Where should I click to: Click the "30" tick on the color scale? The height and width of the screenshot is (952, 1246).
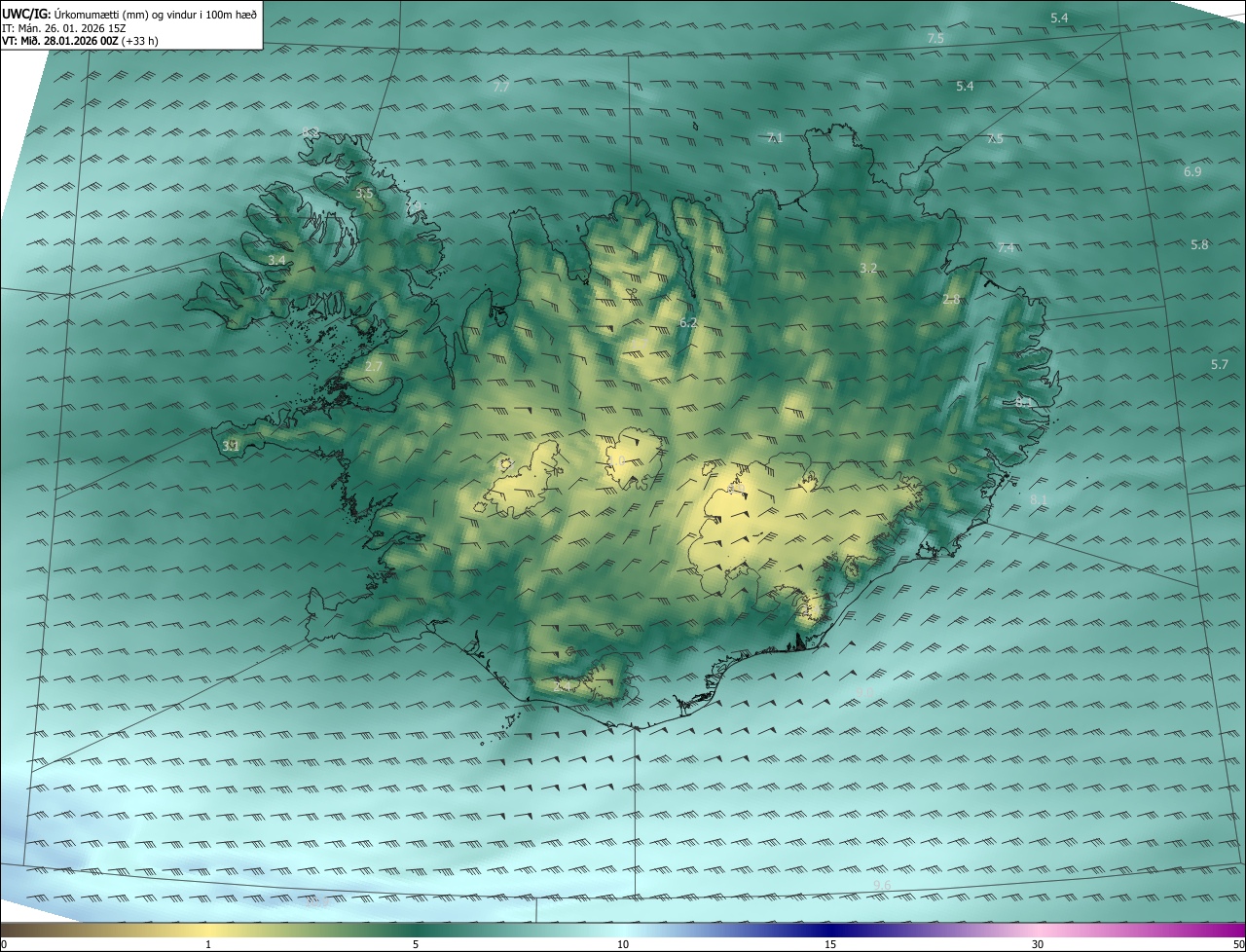[1038, 944]
